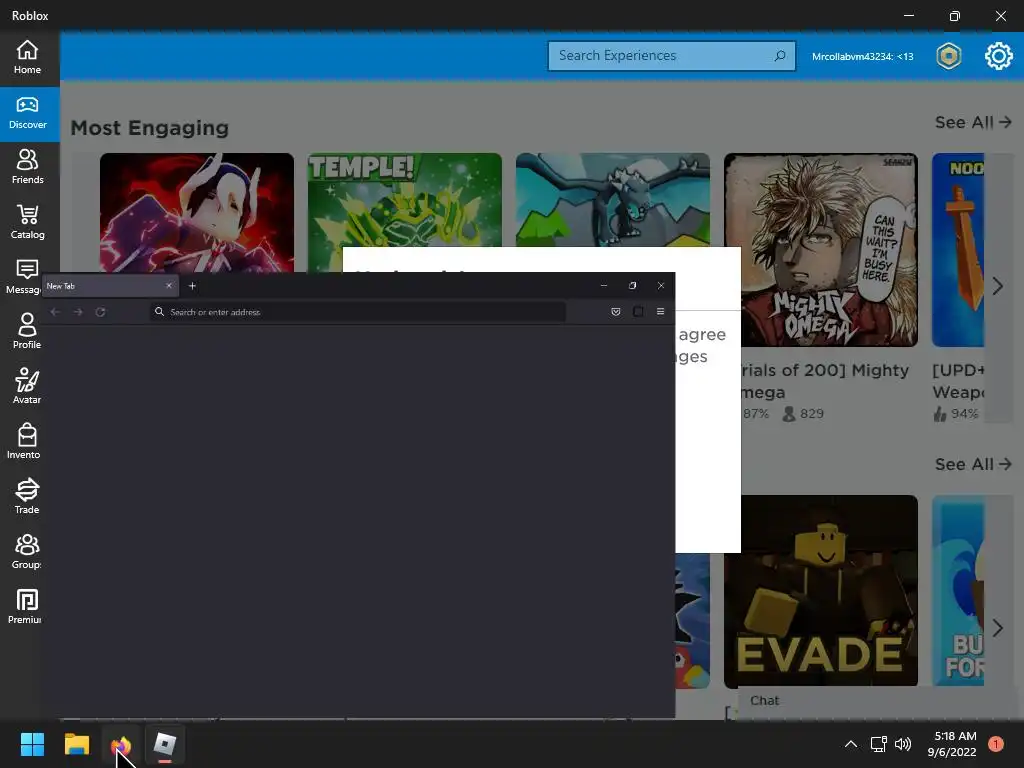This screenshot has height=768, width=1024.
Task: Open the clock showing 5:18 AM
Action: pos(952,744)
